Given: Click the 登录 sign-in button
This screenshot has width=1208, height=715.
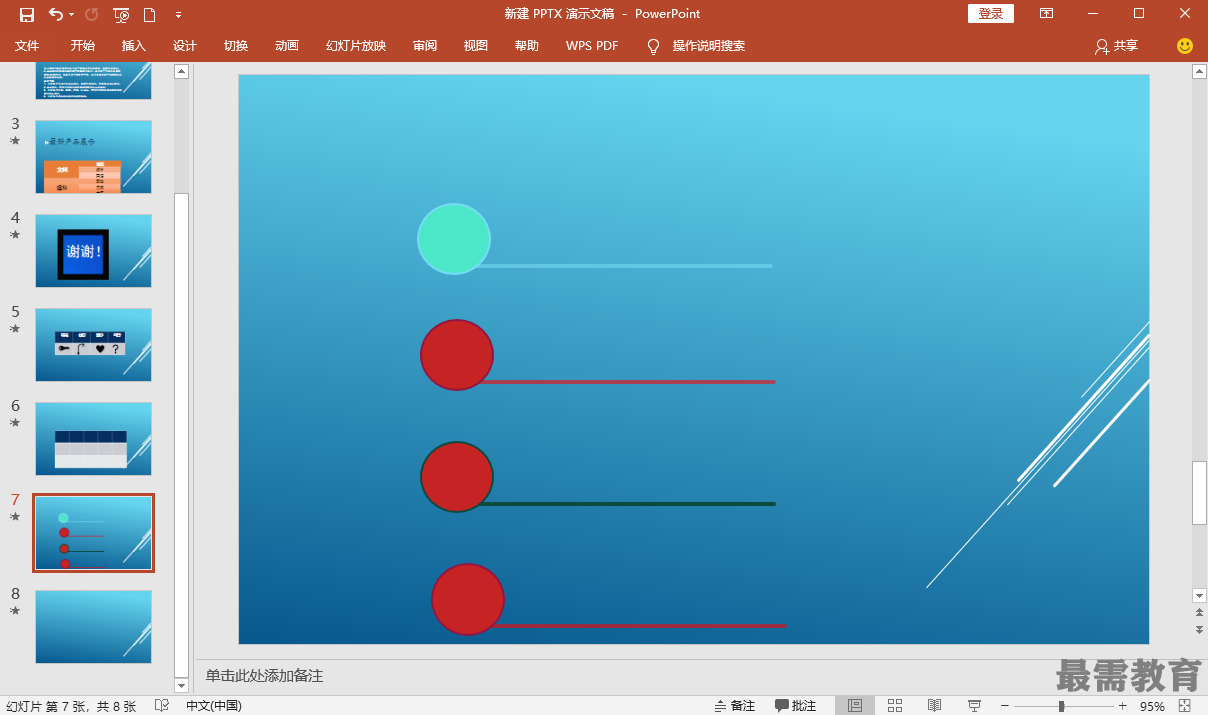Looking at the screenshot, I should pos(991,14).
